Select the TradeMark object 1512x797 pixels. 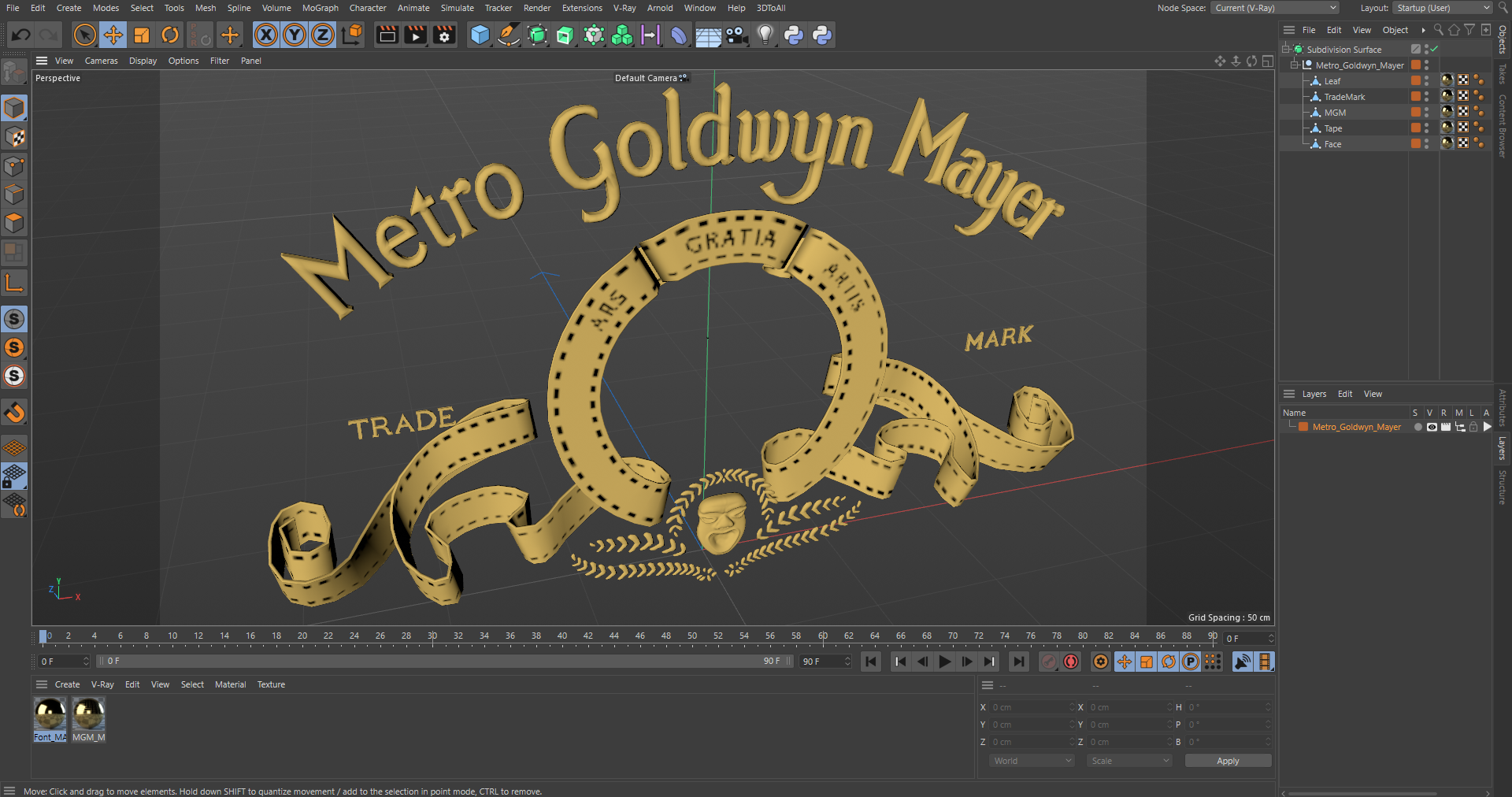point(1344,97)
